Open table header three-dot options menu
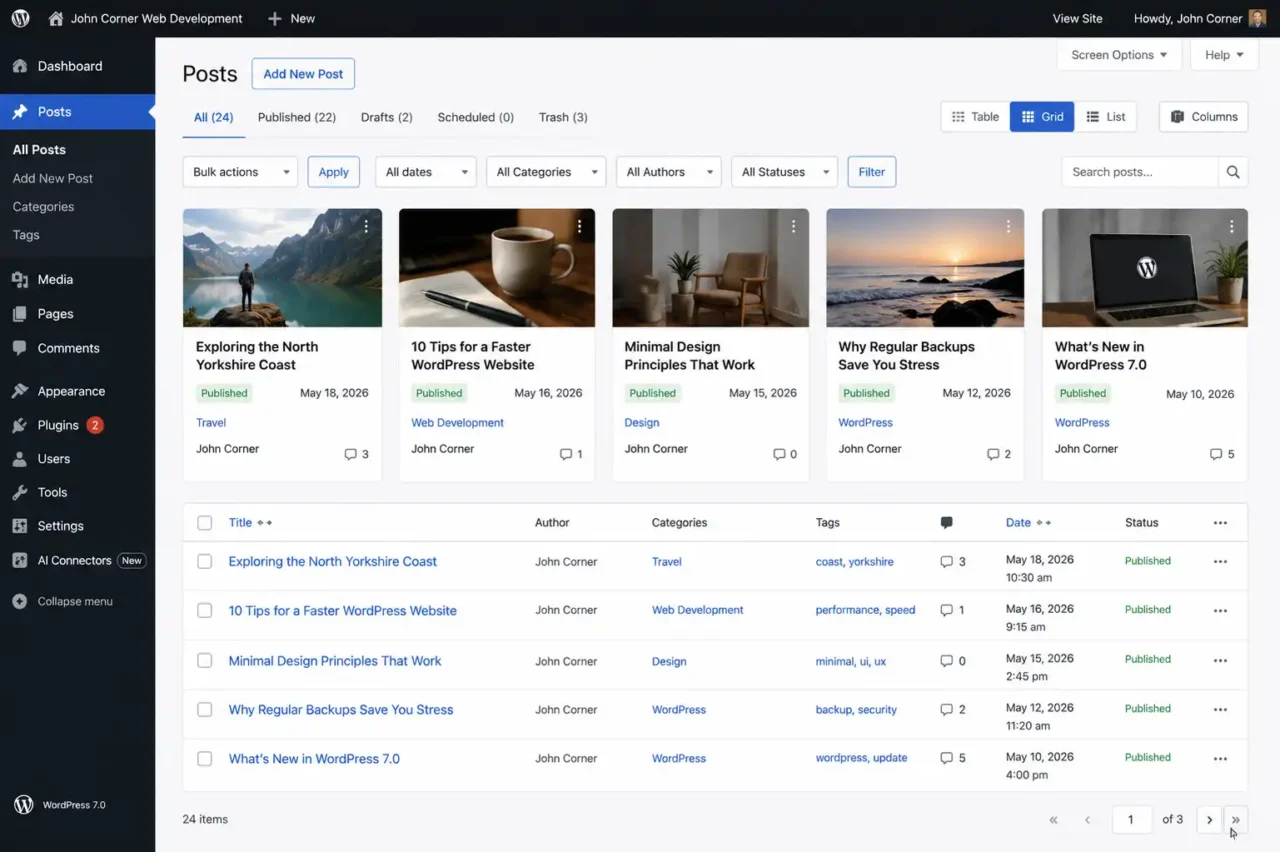 tap(1220, 522)
